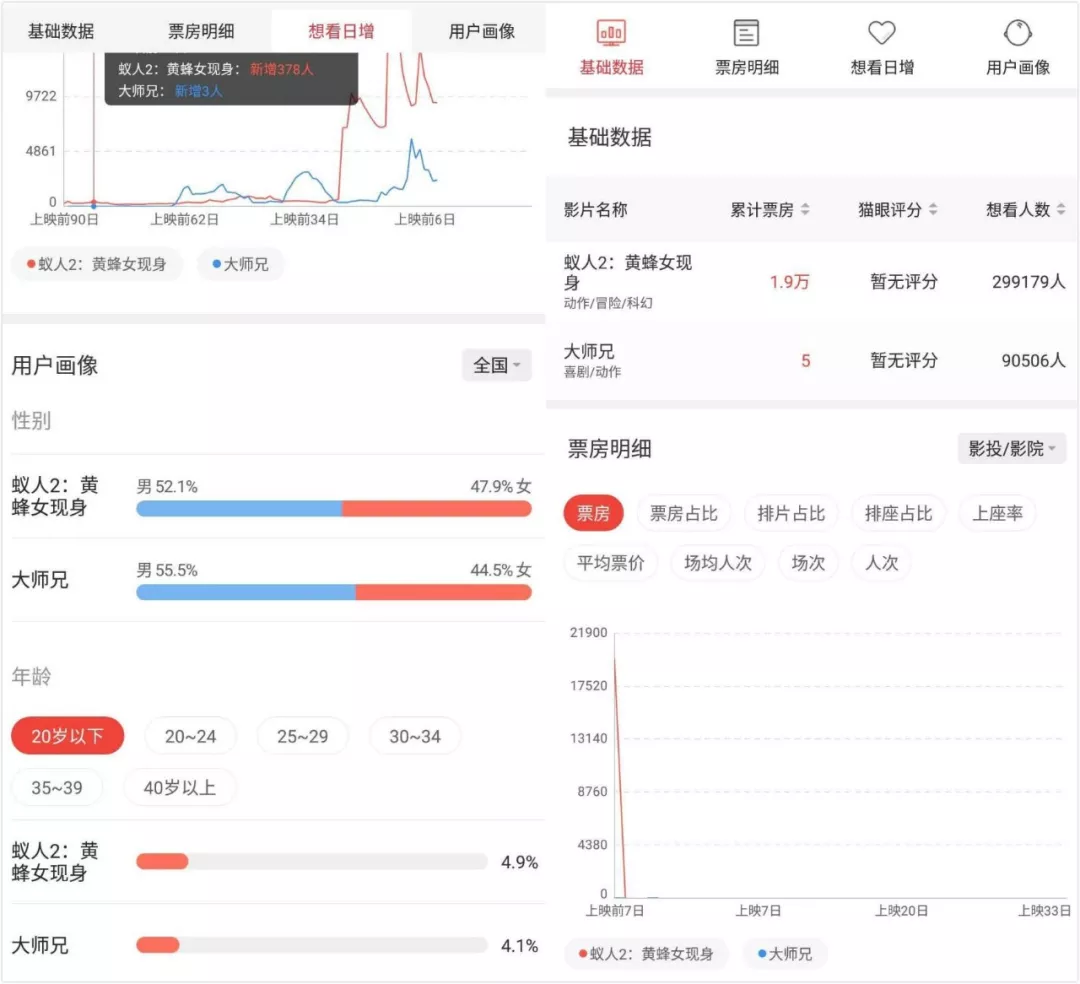
Task: Select the 票房 metric pill
Action: coord(593,513)
